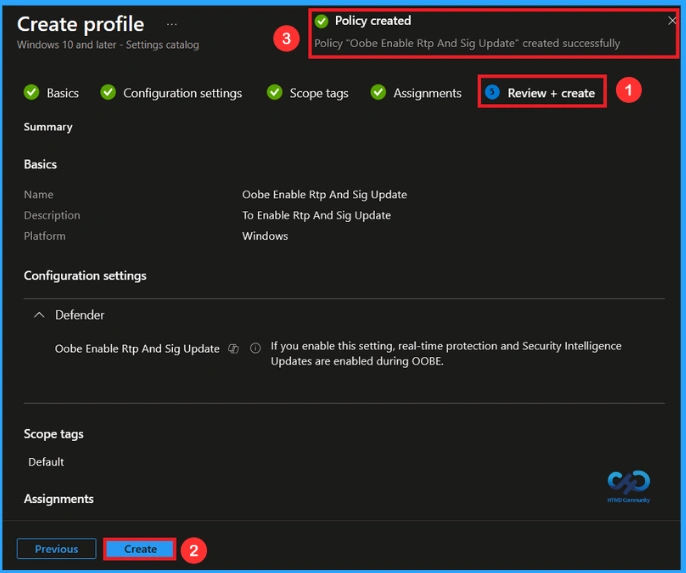Viewport: 686px width, 573px height.
Task: Select the Default scope tag
Action: [x=46, y=462]
